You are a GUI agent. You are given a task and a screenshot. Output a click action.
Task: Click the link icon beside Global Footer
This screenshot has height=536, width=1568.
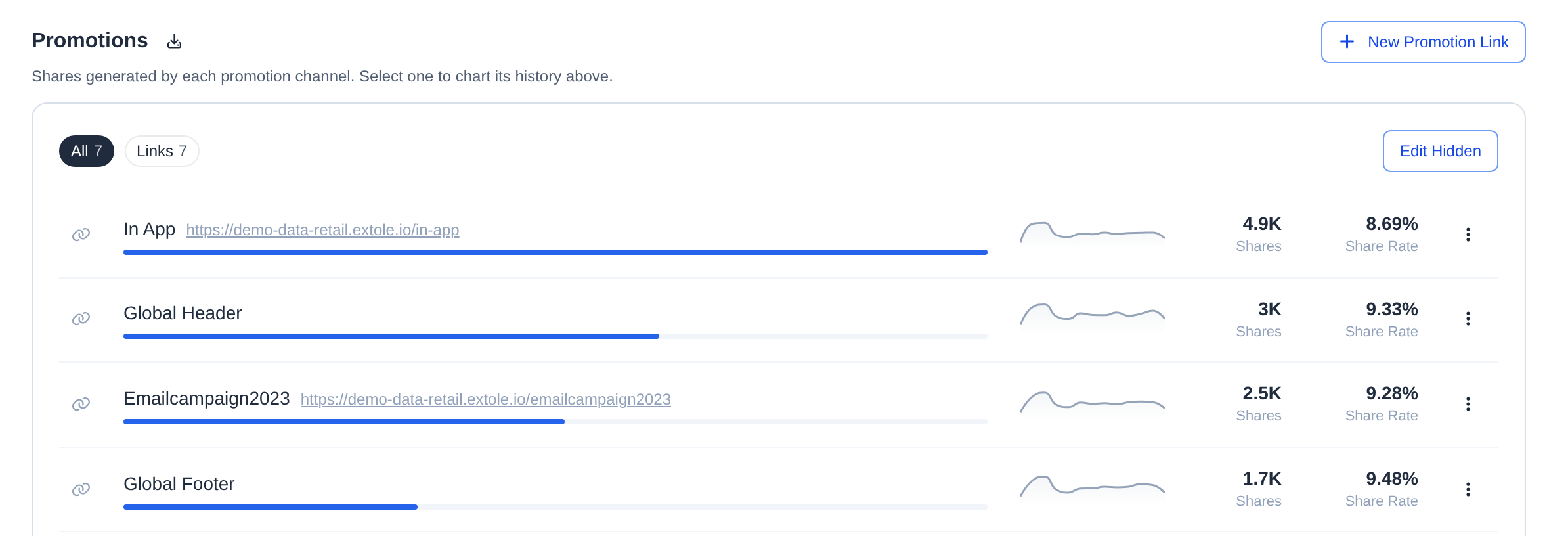81,489
